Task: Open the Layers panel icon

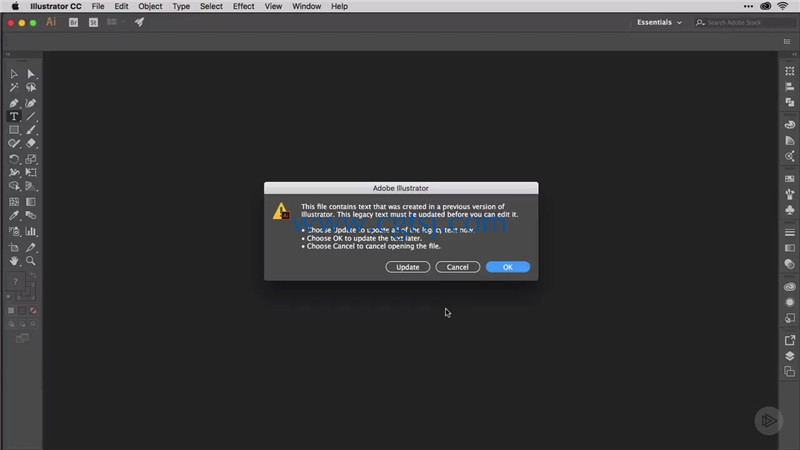Action: 790,356
